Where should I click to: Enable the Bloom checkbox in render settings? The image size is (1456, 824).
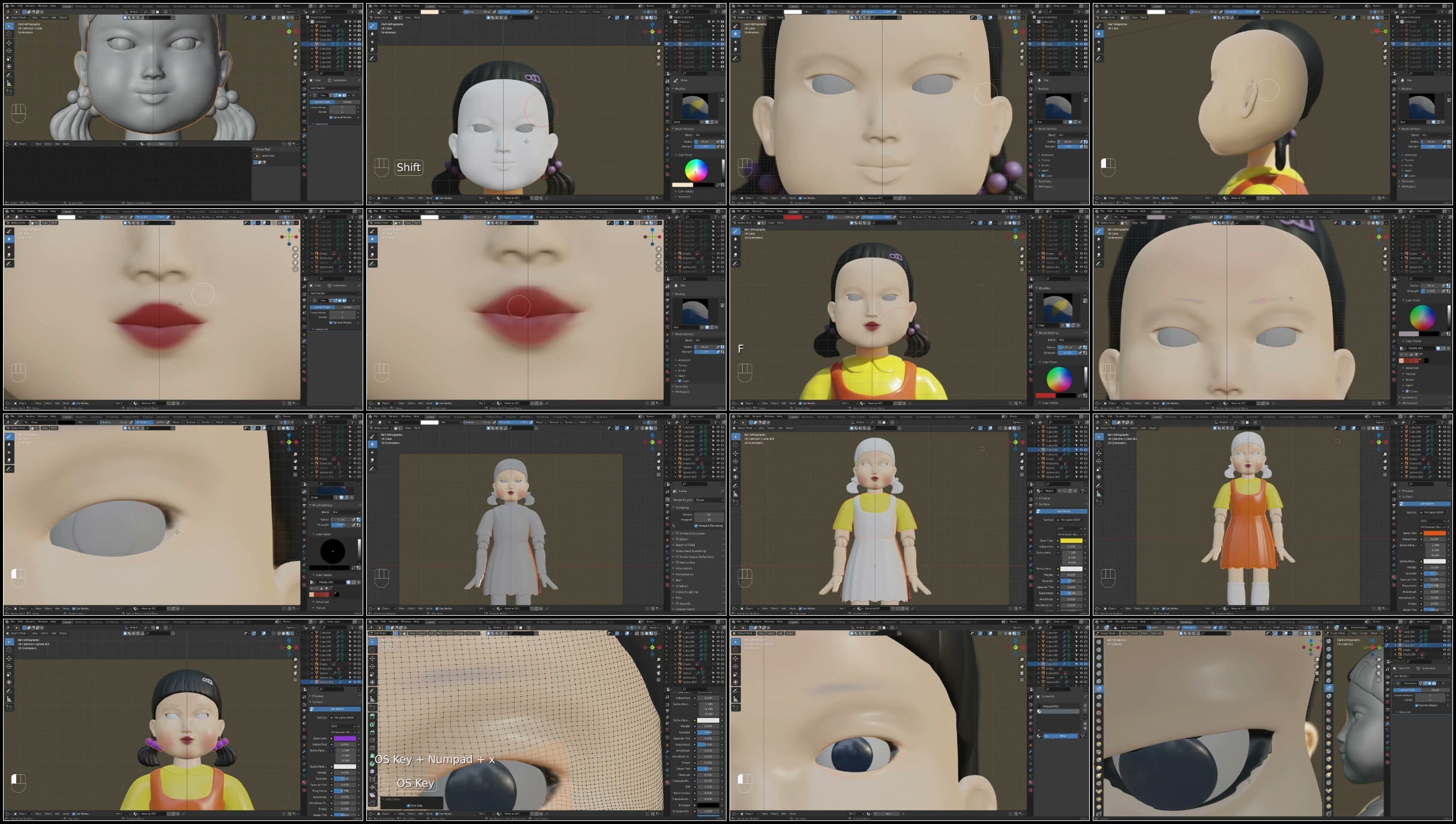677,539
